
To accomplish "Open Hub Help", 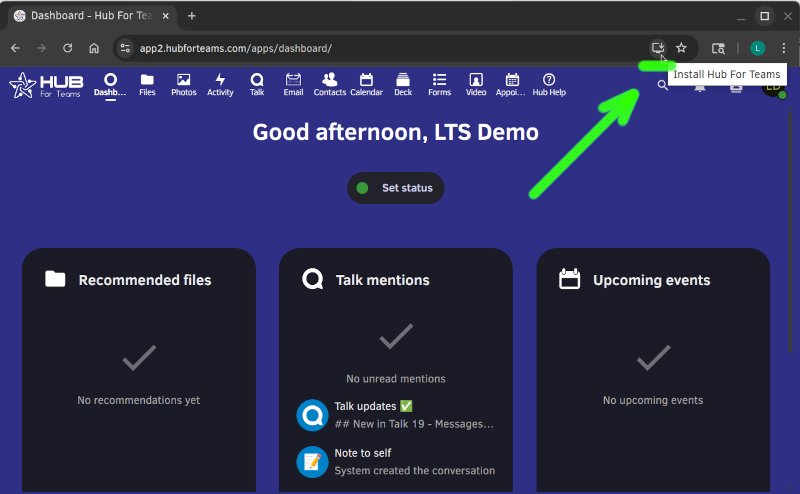I will click(x=549, y=85).
